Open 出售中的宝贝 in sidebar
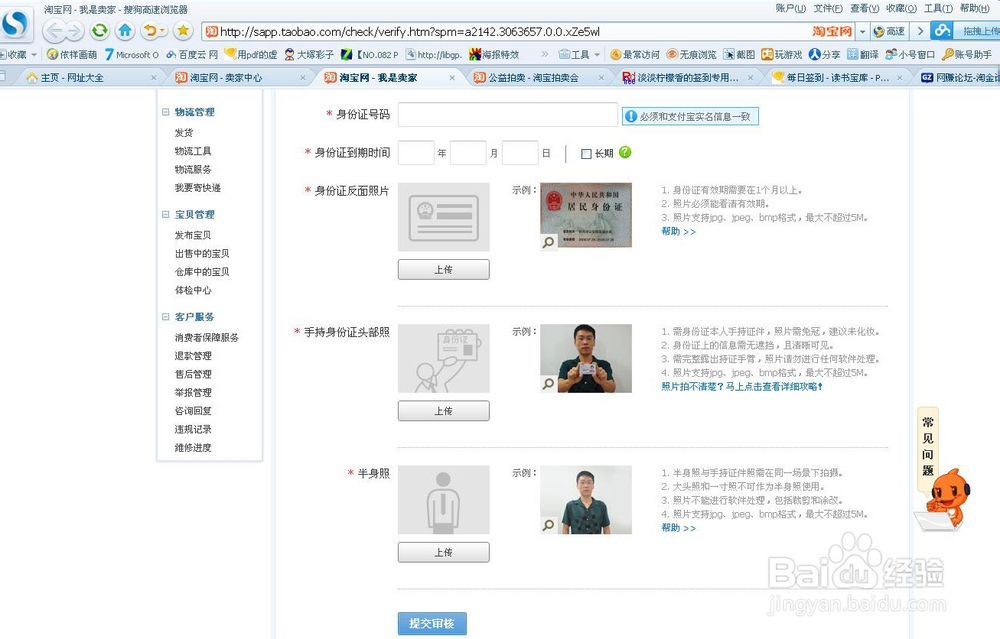 (x=202, y=254)
